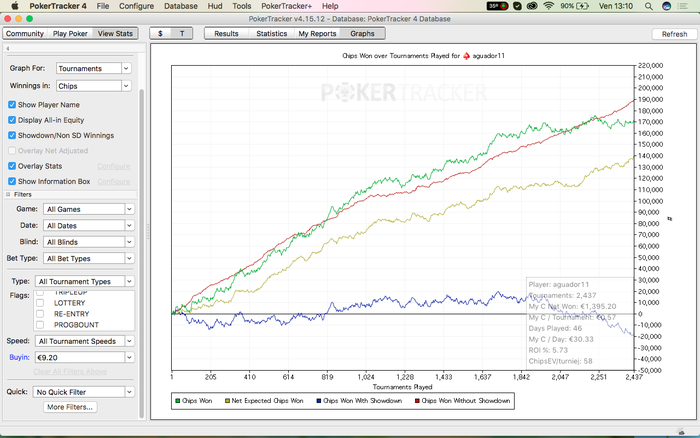Open the Apple menu

click(14, 6)
